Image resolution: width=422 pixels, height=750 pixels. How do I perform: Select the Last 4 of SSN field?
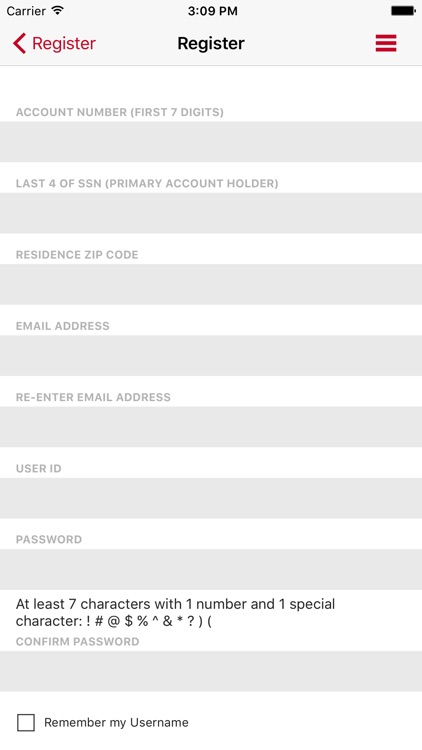(x=211, y=213)
